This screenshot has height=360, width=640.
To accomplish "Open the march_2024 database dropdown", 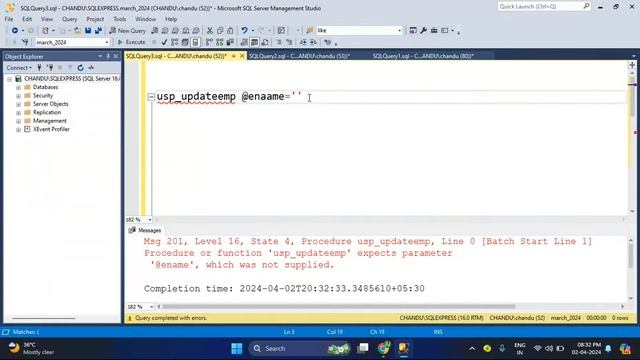I will [107, 42].
